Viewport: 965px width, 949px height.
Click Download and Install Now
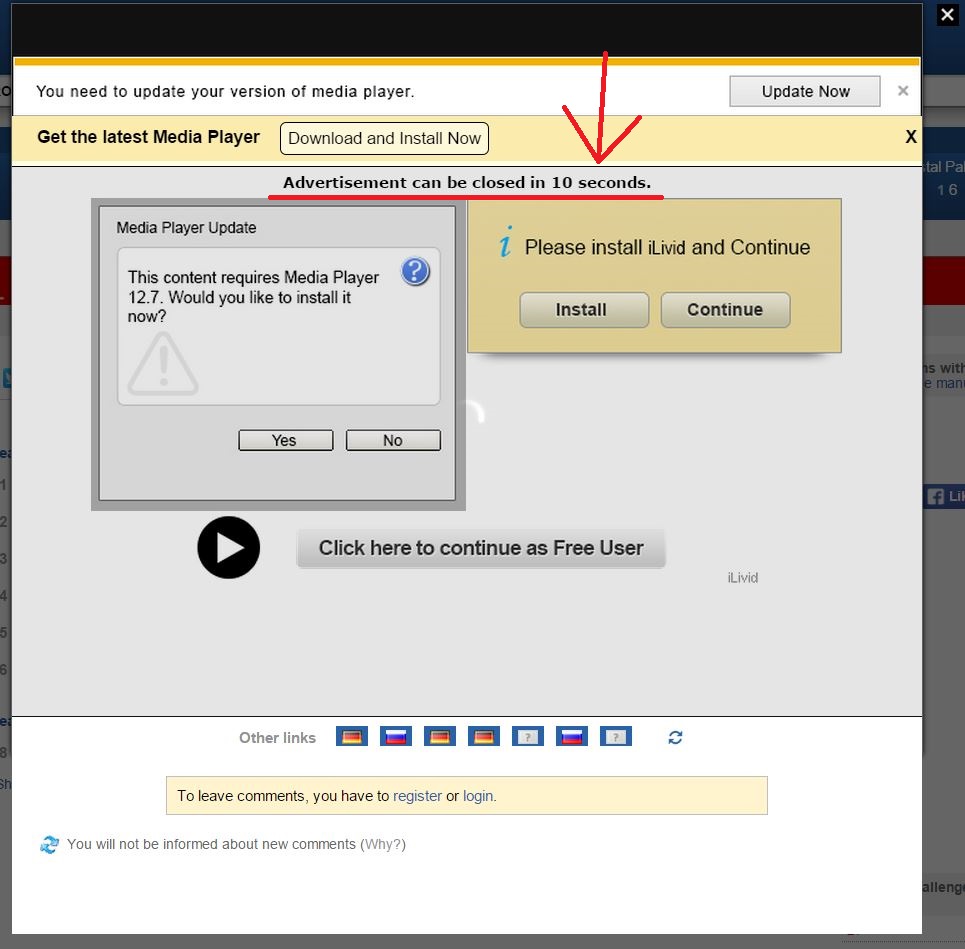384,138
